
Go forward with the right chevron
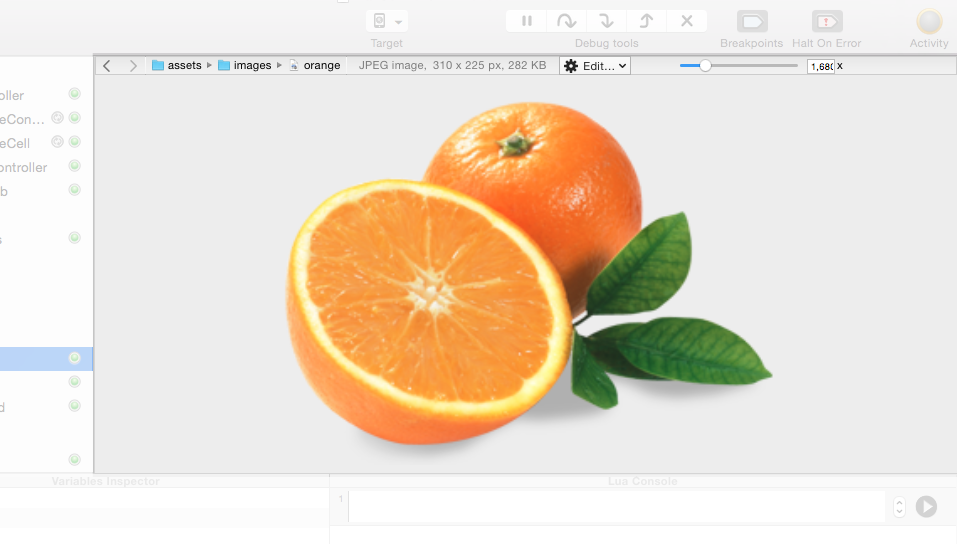132,65
